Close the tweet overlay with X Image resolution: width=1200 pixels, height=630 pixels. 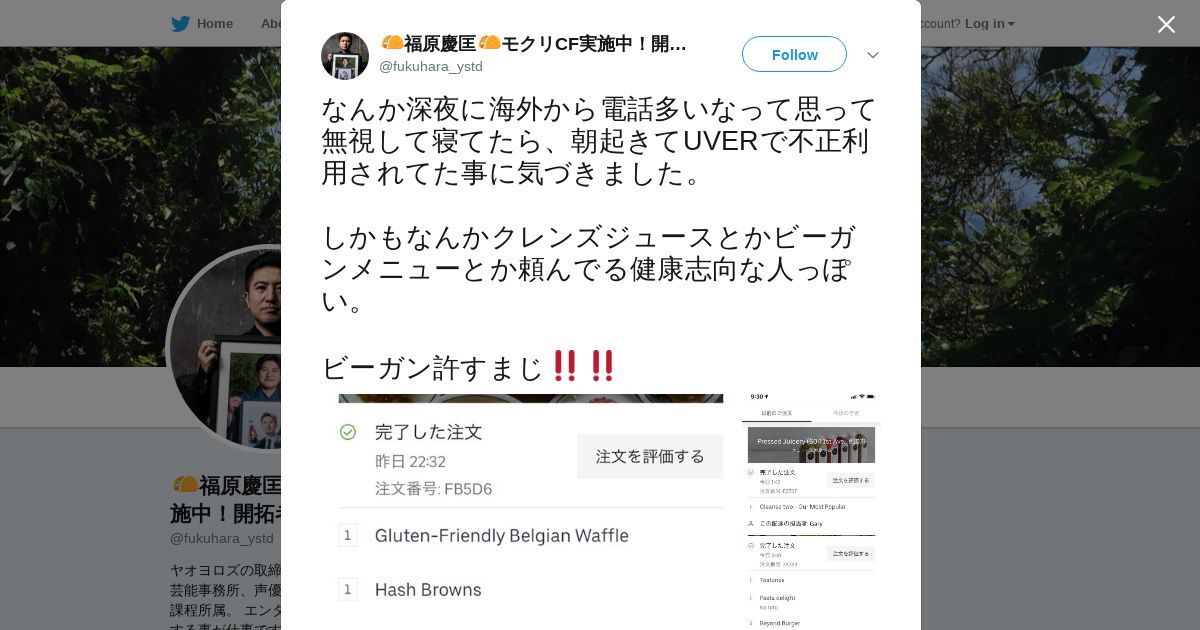tap(1166, 24)
